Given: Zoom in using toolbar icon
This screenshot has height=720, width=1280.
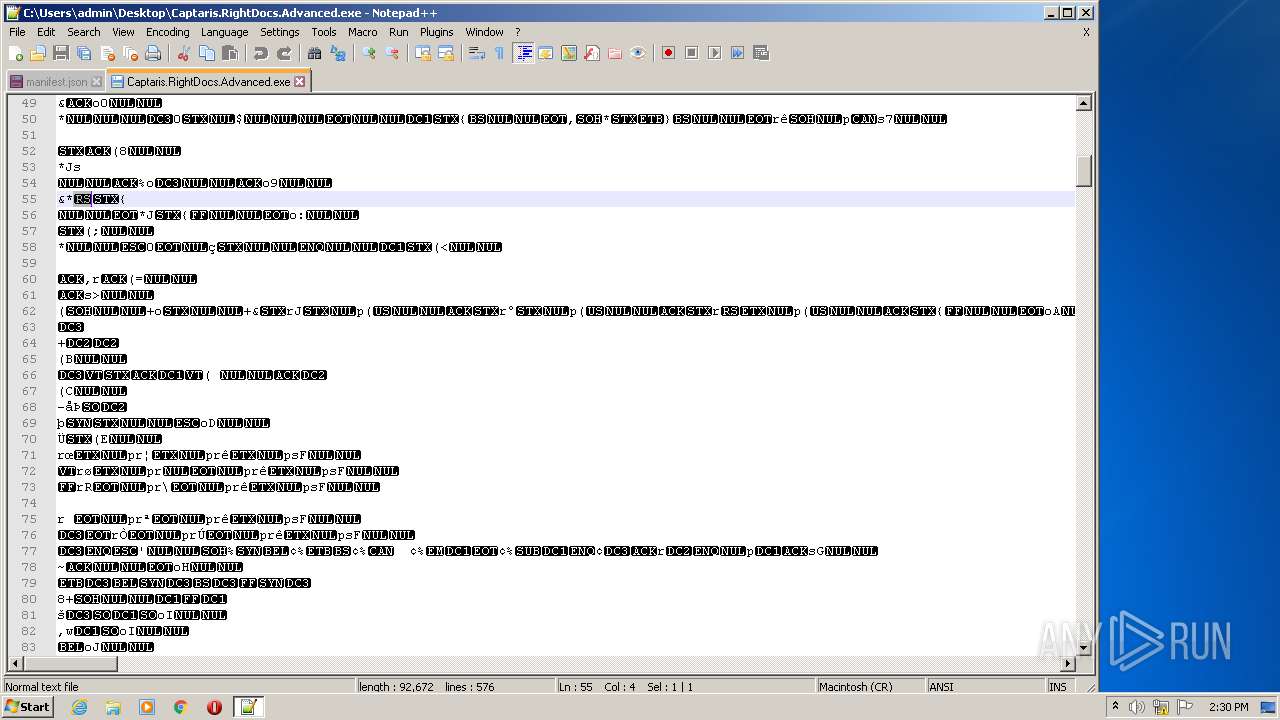Looking at the screenshot, I should point(369,53).
